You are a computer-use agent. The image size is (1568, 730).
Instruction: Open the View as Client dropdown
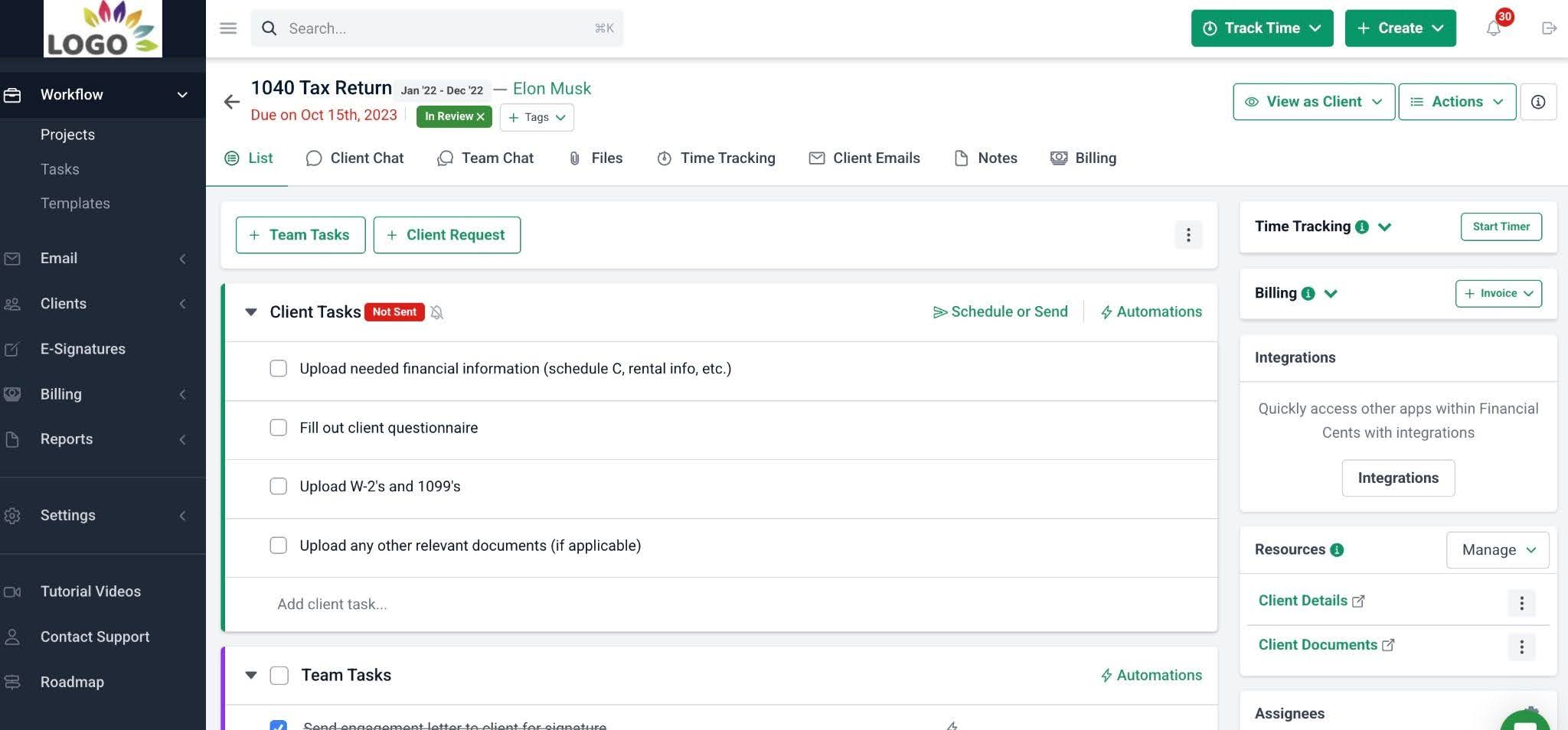tap(1314, 102)
